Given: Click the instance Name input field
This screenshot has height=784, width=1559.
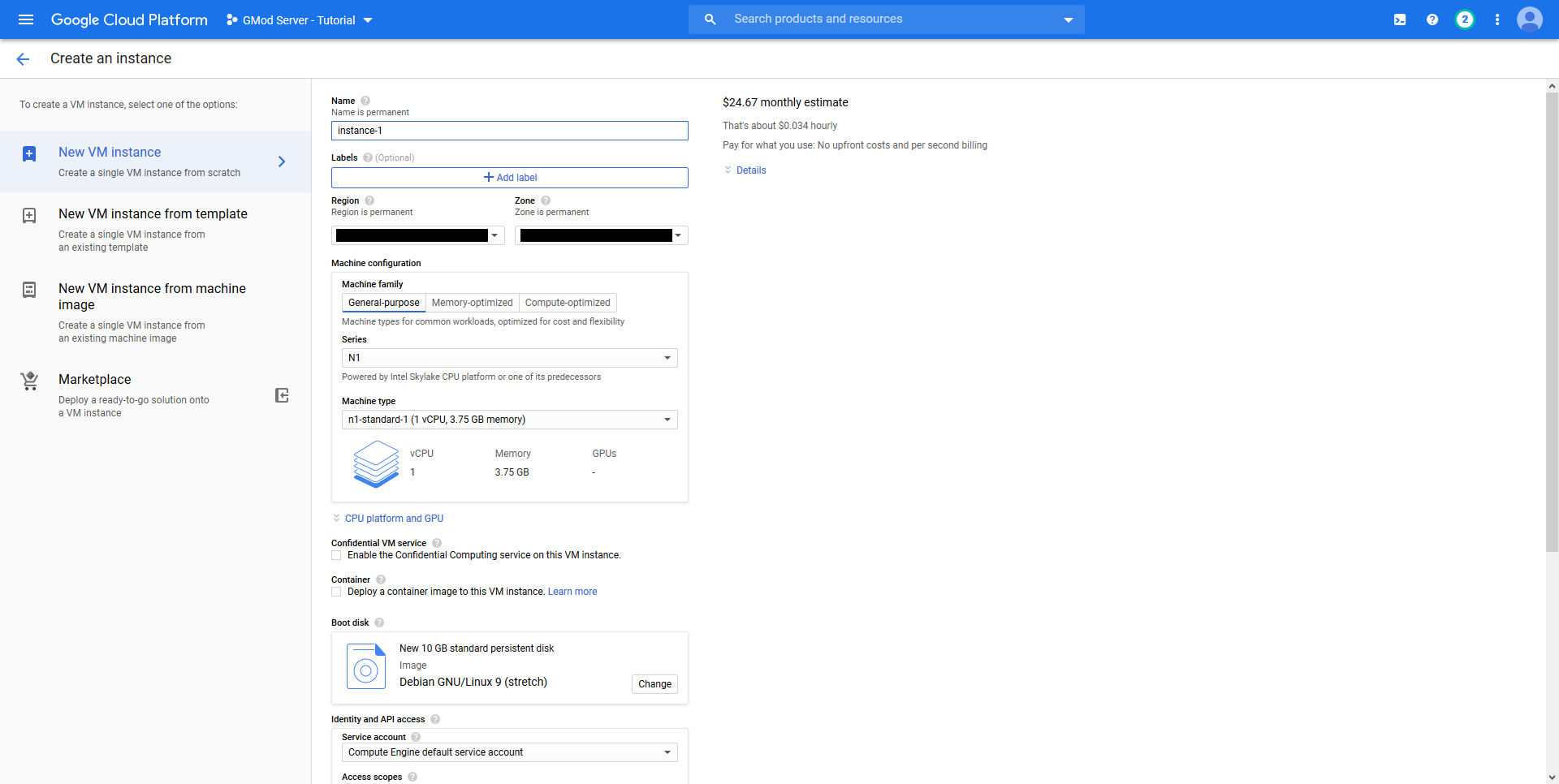Looking at the screenshot, I should tap(509, 131).
